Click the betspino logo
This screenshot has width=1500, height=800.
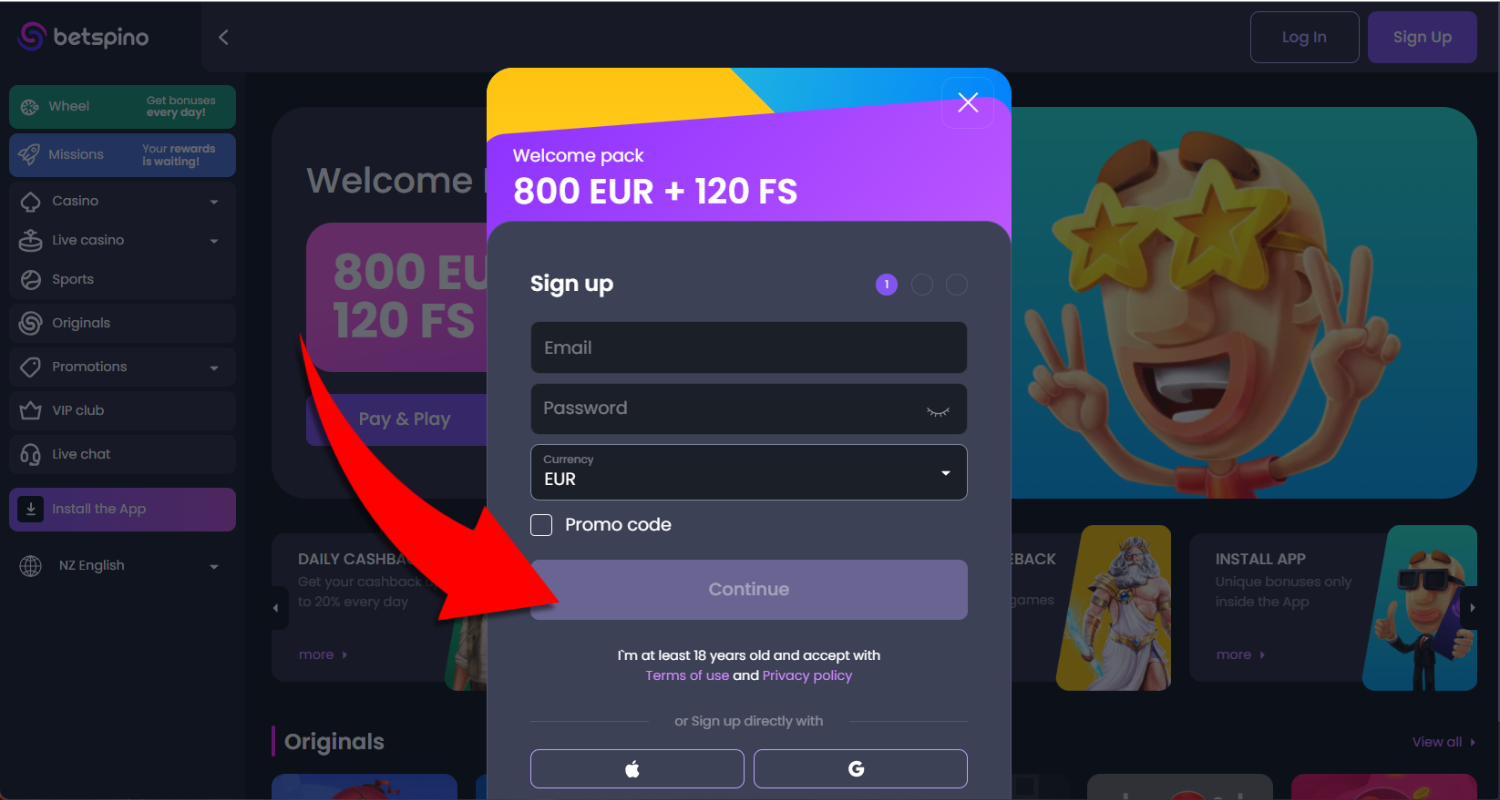[84, 37]
